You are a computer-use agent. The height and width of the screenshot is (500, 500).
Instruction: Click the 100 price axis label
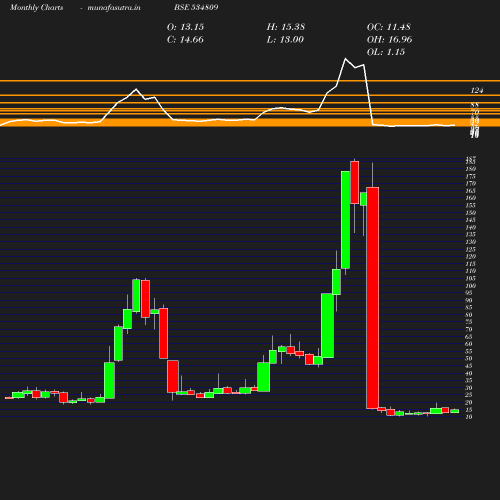pyautogui.click(x=471, y=286)
